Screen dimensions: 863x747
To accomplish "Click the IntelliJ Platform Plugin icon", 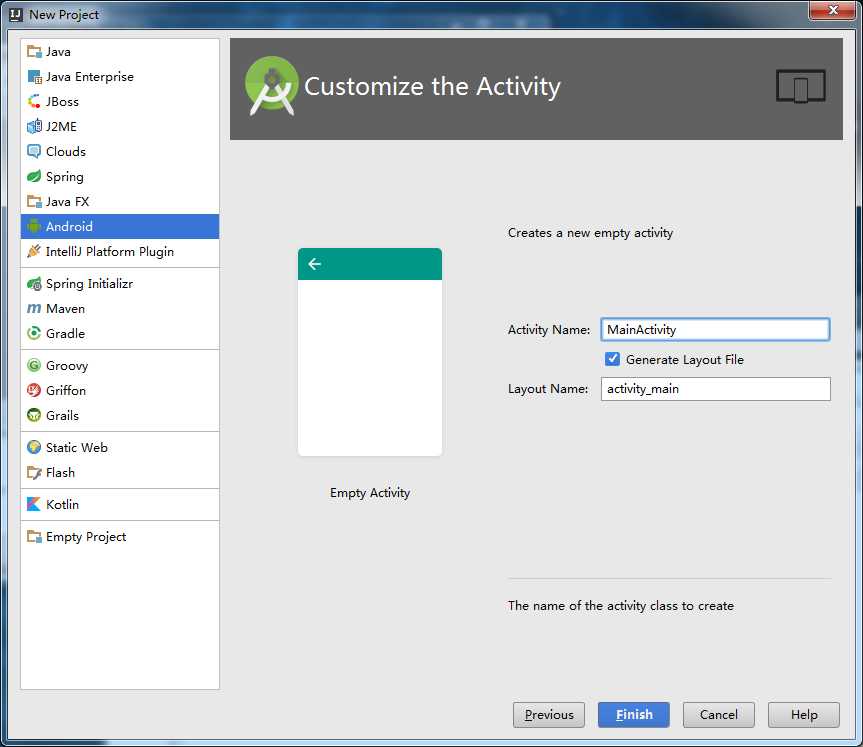I will [34, 251].
